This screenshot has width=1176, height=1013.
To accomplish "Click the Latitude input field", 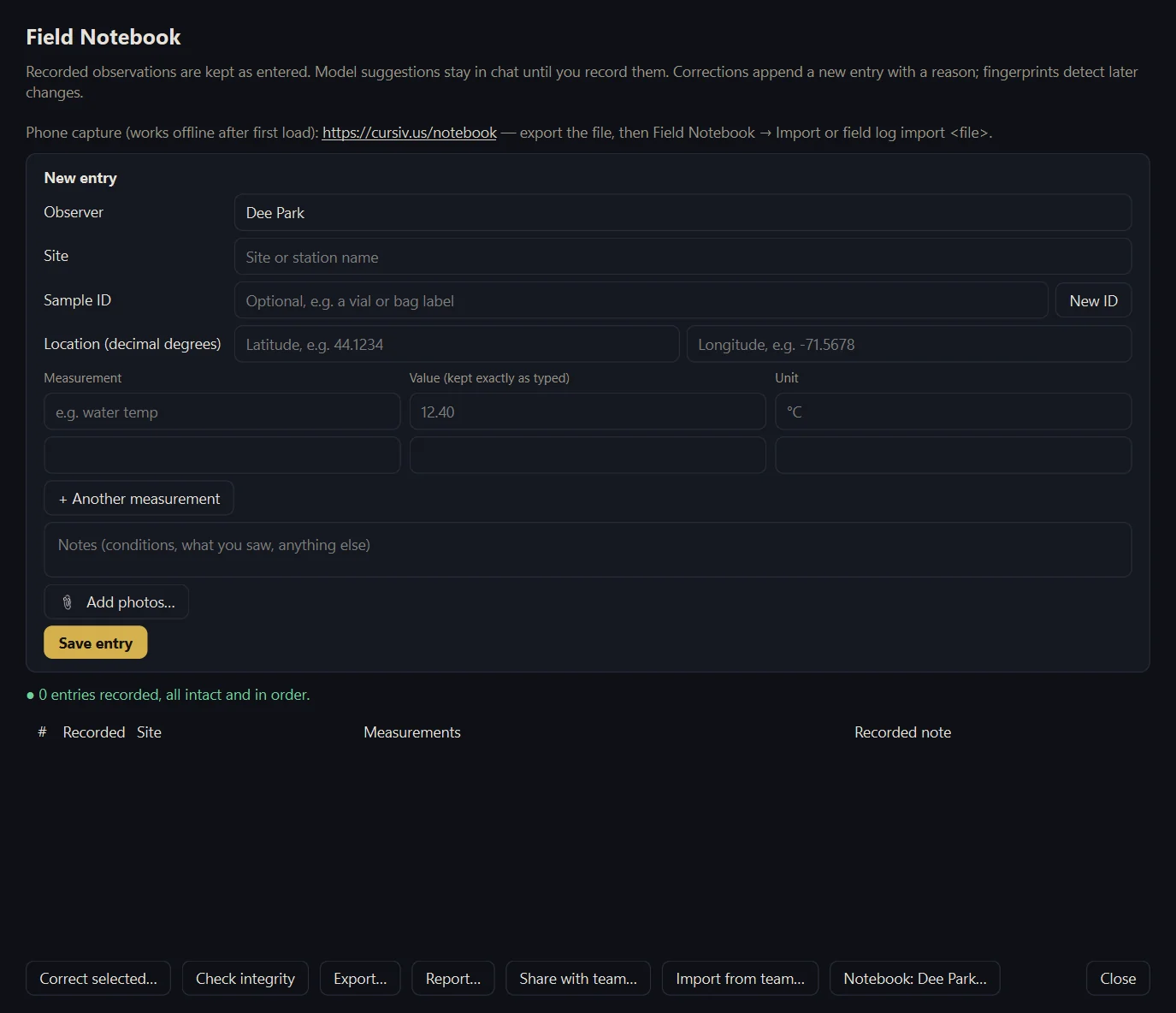I will (x=457, y=344).
